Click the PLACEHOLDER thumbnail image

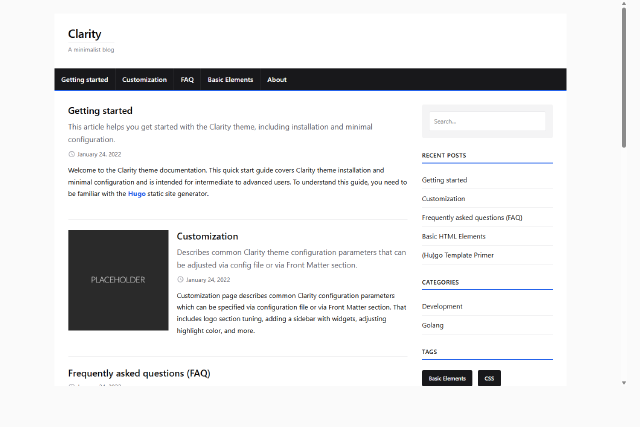coord(118,280)
